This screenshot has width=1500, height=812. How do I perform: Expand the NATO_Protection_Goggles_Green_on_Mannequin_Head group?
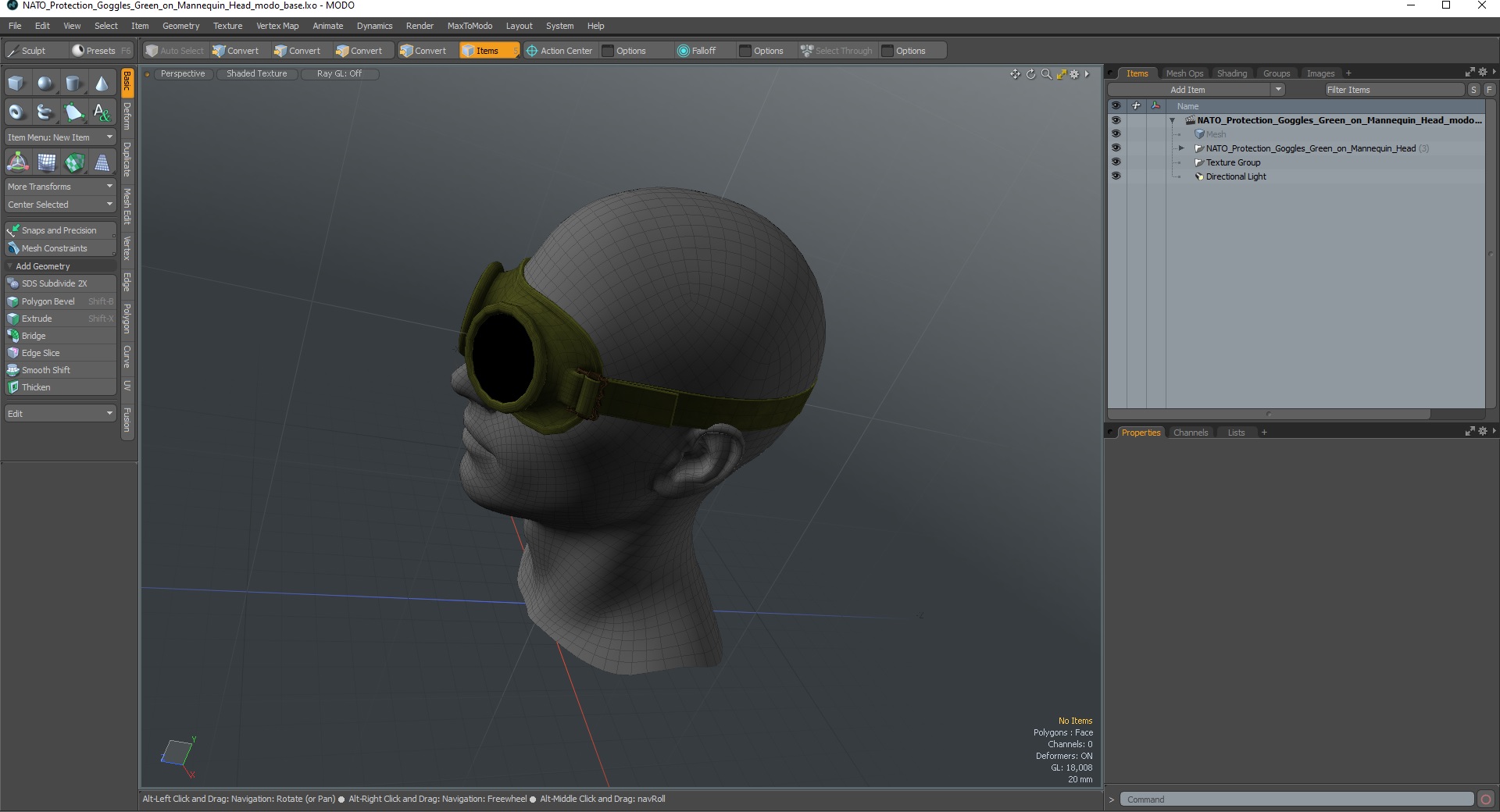click(x=1181, y=148)
